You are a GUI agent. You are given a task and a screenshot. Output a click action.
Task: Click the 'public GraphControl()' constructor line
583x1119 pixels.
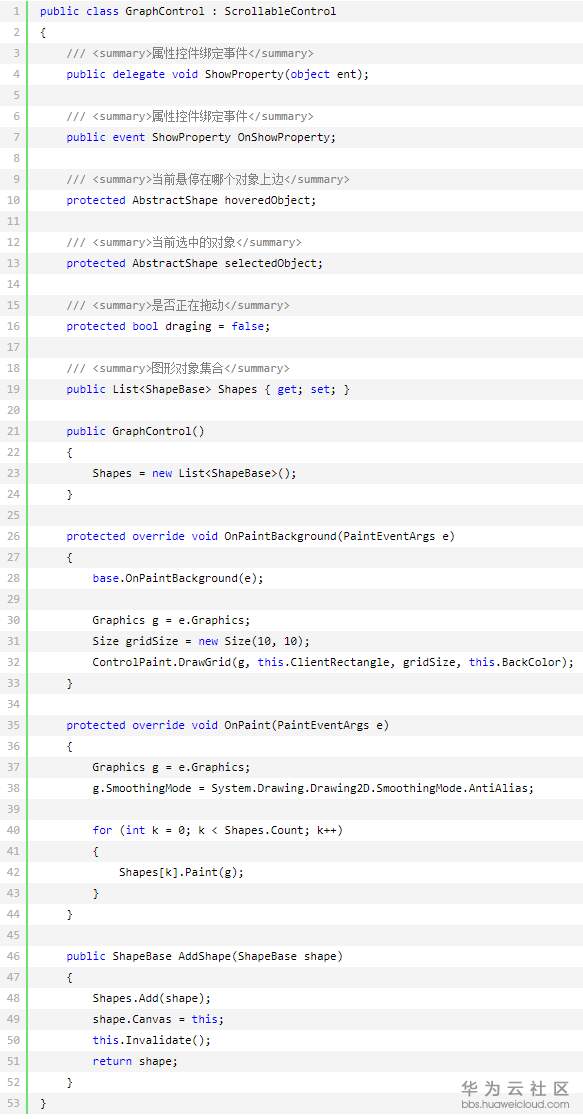pos(135,431)
